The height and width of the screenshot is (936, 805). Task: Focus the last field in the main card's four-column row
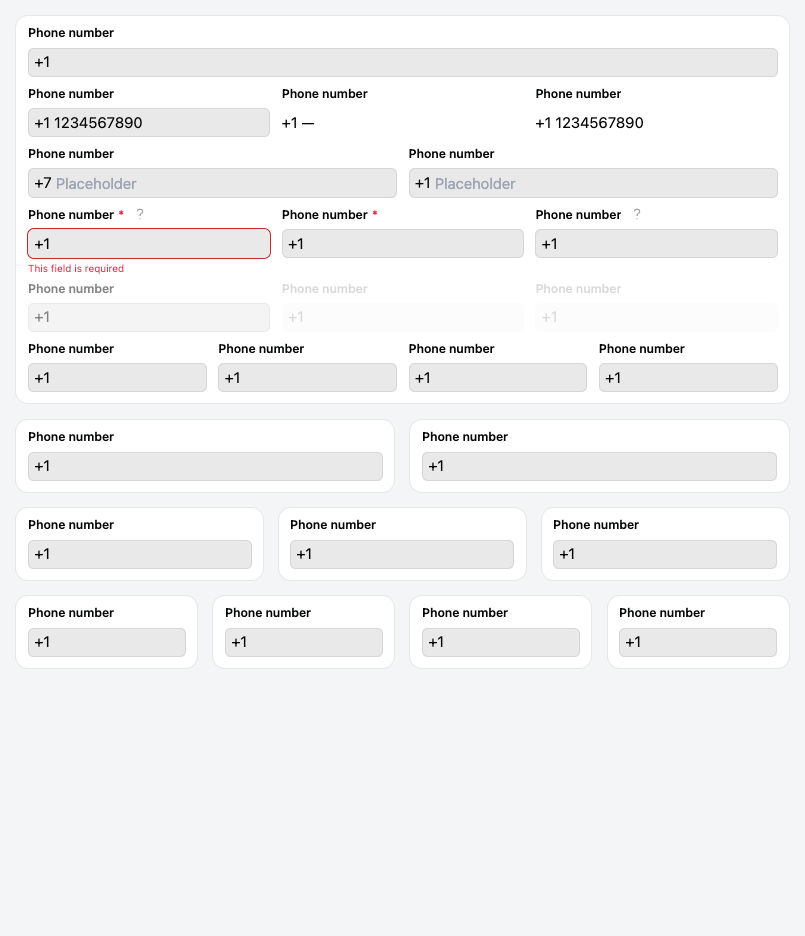pyautogui.click(x=688, y=378)
